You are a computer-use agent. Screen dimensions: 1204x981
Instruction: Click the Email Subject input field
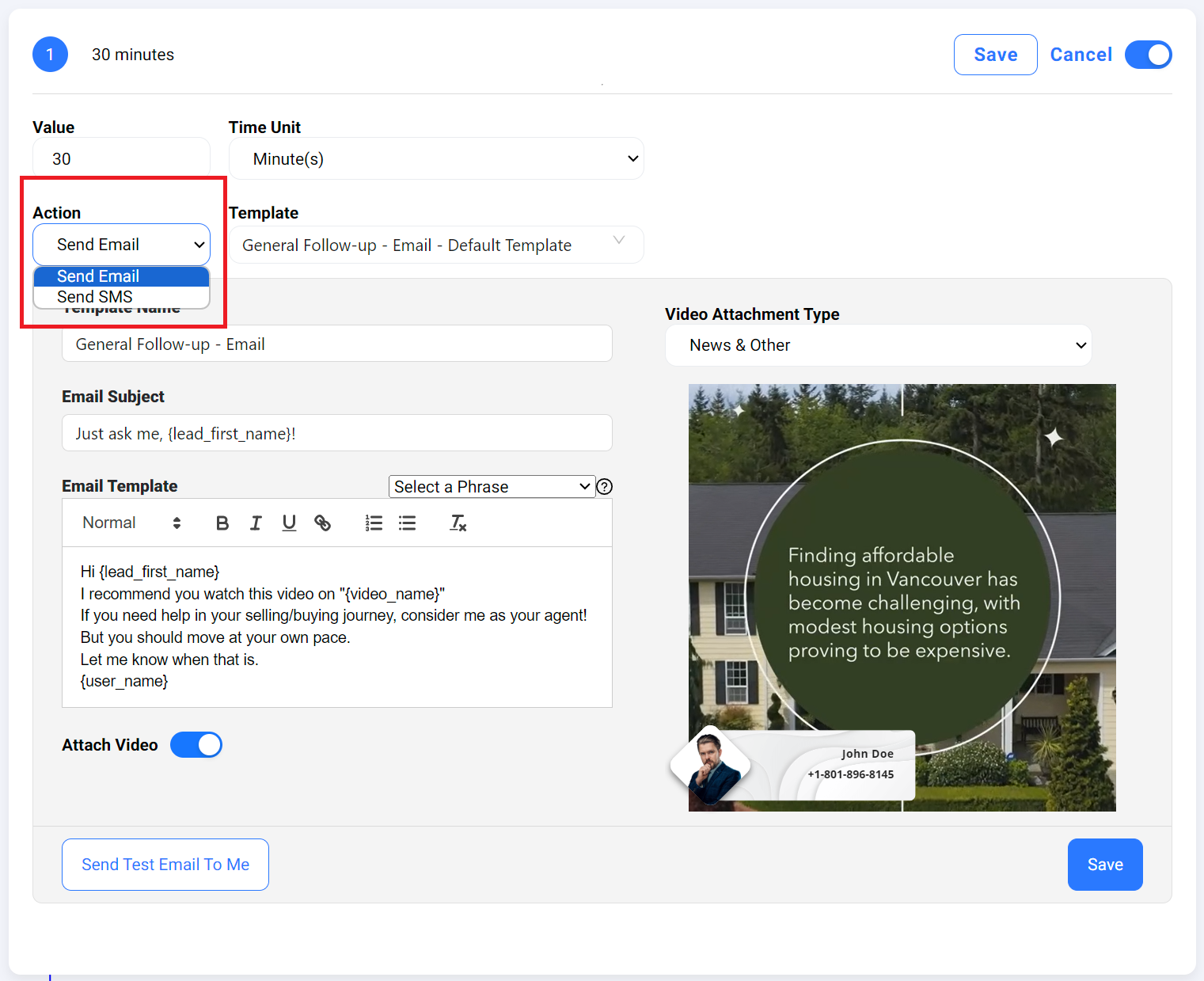337,433
